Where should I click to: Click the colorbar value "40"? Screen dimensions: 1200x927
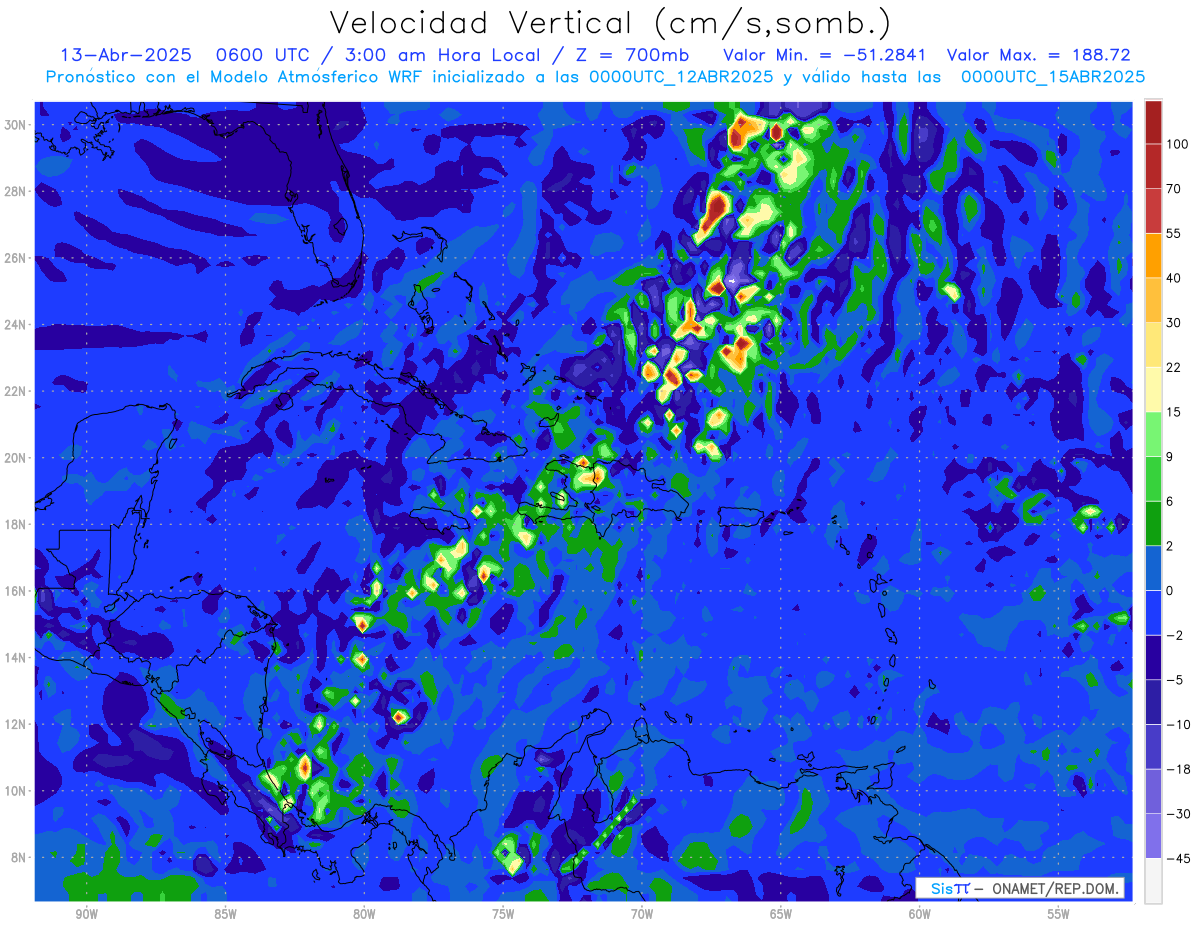(x=1173, y=278)
